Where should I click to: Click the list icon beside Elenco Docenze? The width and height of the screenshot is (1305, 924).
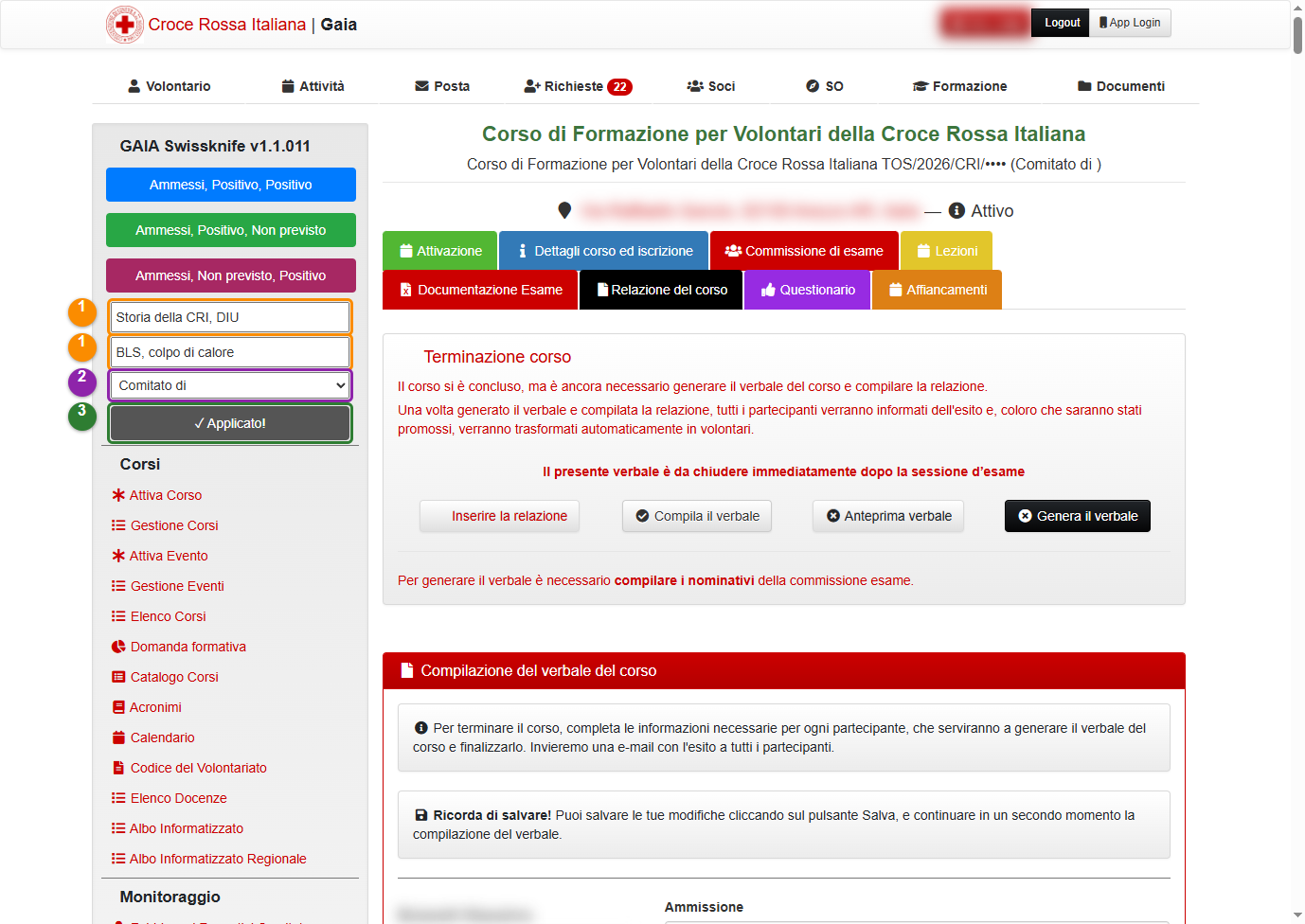coord(118,798)
